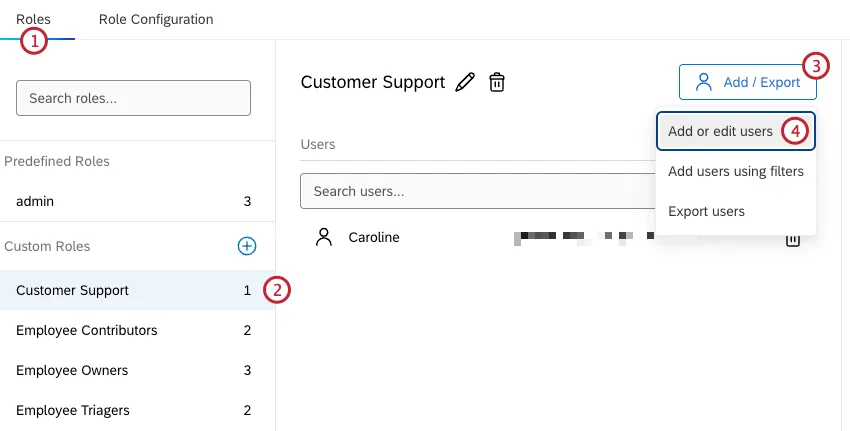
Task: Open the Add / Export dropdown
Action: click(x=747, y=82)
